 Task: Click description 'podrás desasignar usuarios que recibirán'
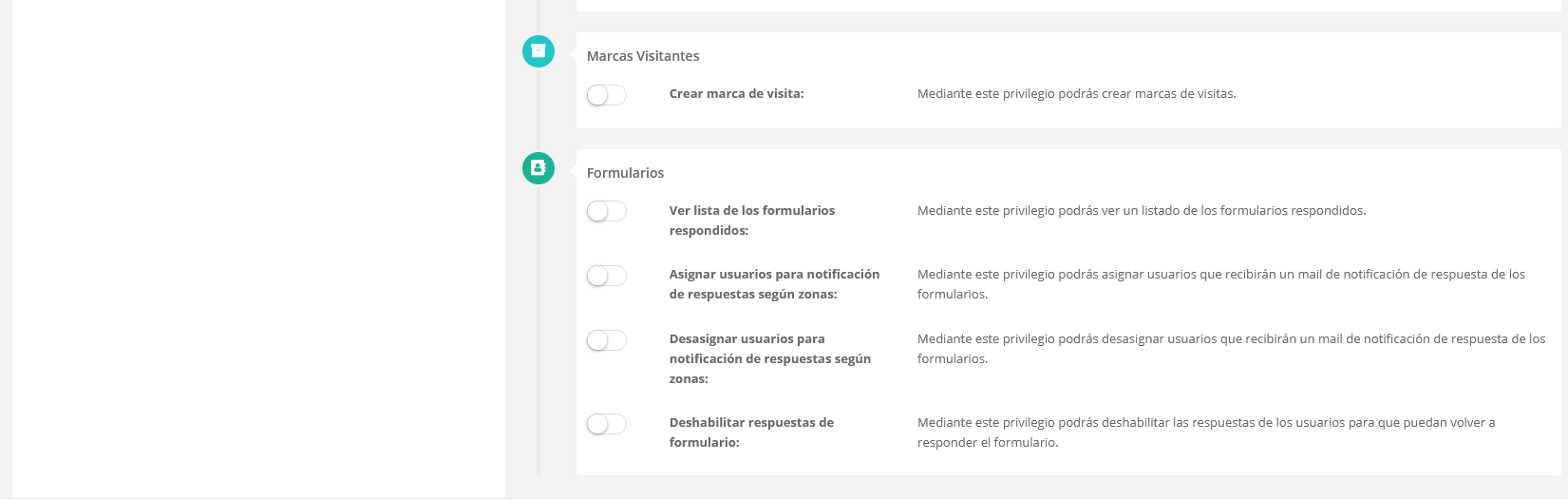pos(1231,349)
